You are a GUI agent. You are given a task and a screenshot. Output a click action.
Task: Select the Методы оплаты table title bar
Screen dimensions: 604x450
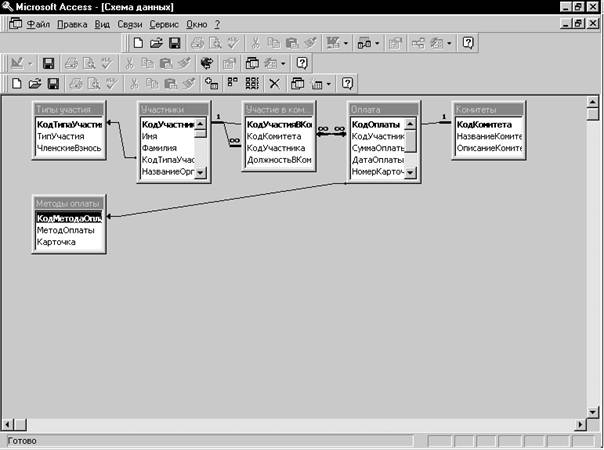tap(69, 203)
